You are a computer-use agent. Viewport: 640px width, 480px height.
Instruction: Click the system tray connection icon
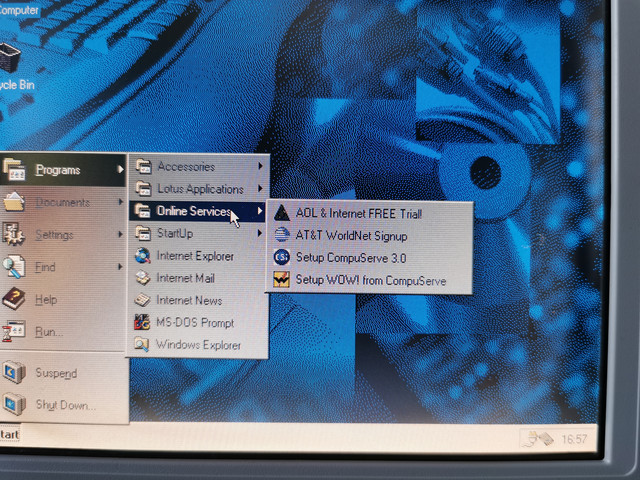point(540,439)
